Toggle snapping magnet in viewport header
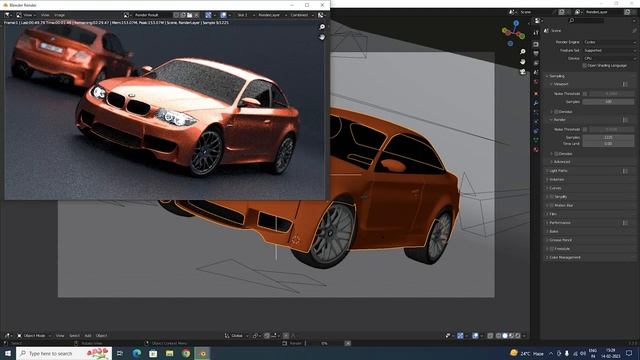Viewport: 640px width, 360px height. click(267, 336)
